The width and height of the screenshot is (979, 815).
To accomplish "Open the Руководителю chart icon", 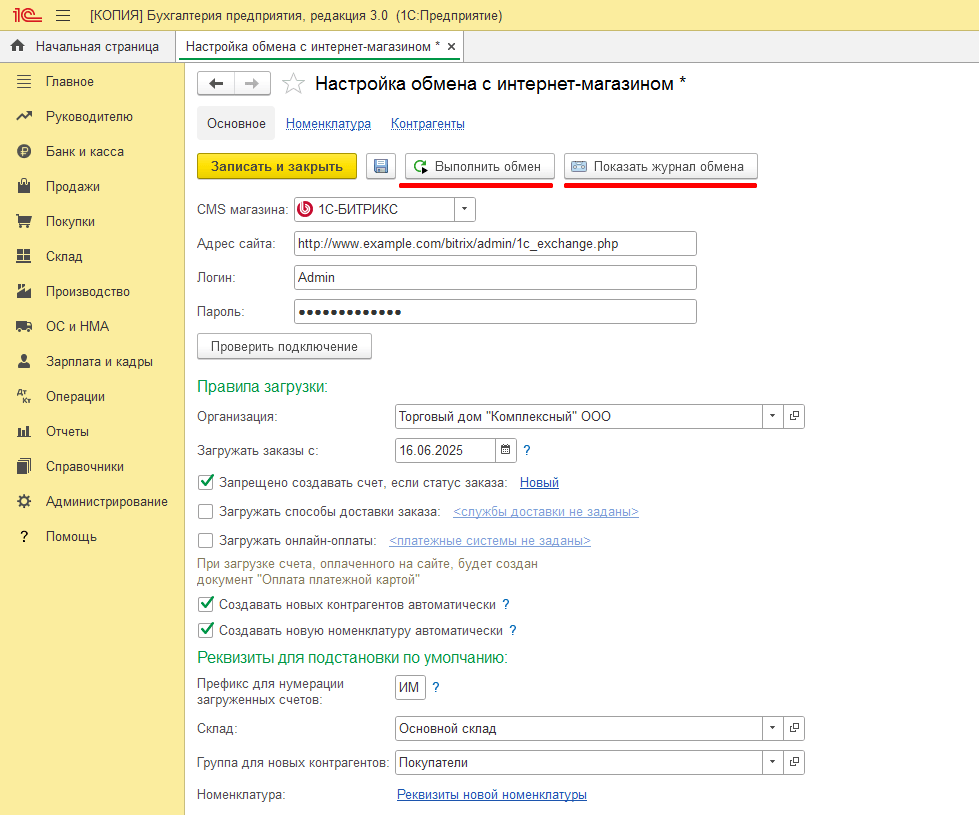I will point(24,116).
